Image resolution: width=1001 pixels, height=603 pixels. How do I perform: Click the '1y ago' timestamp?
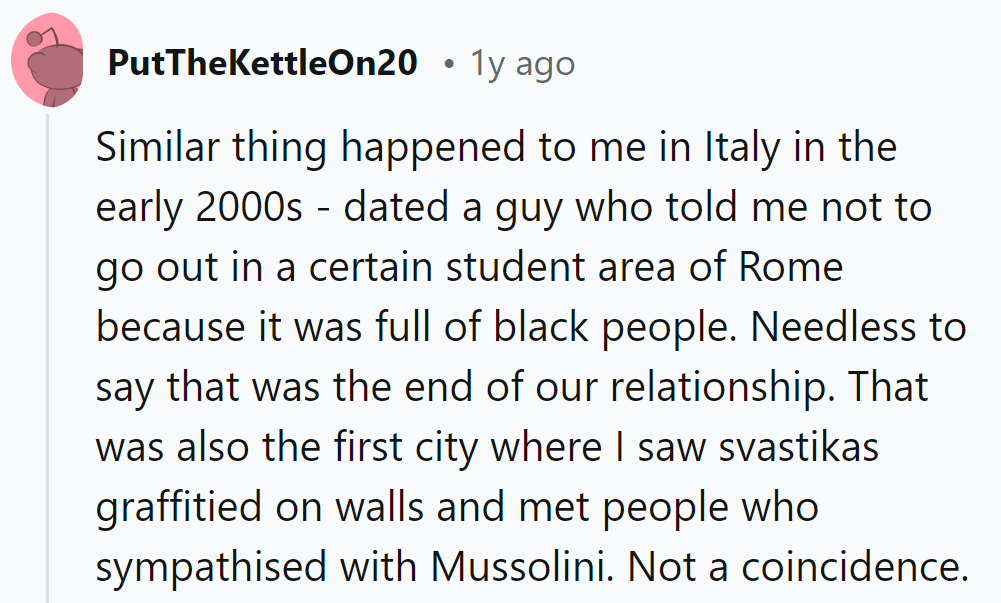[523, 64]
